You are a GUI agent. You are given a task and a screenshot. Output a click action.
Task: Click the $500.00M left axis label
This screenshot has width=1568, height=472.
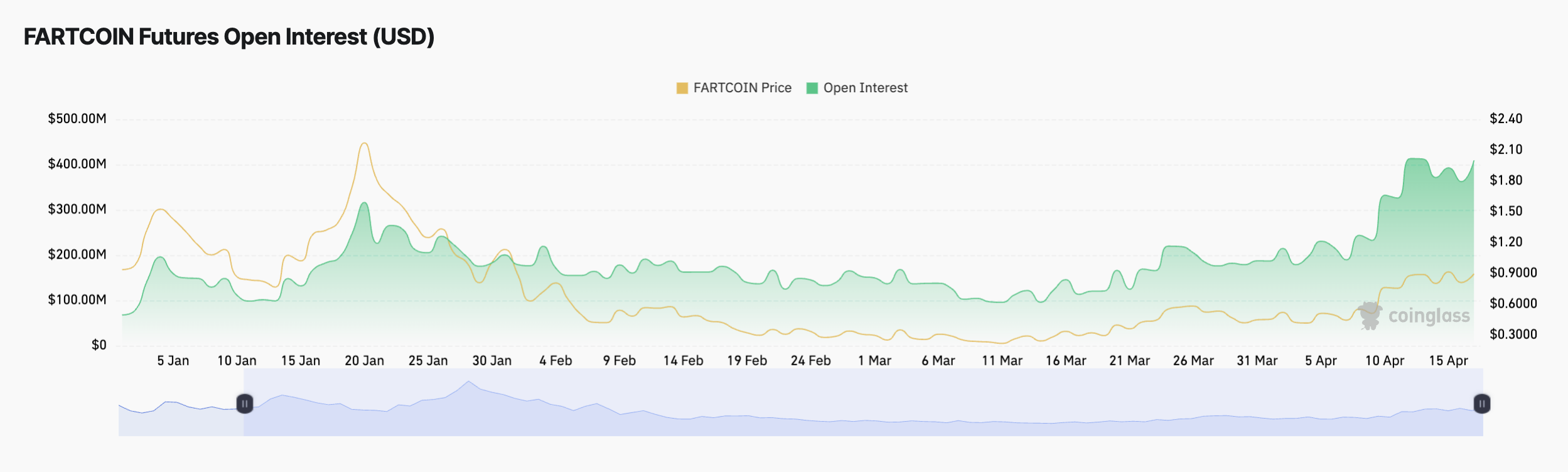(x=77, y=119)
